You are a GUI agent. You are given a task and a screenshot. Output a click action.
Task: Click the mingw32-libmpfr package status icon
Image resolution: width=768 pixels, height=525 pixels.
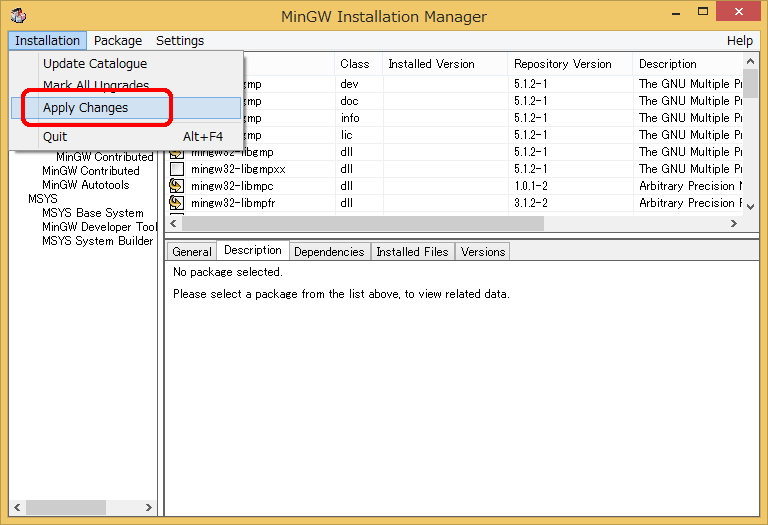point(176,203)
